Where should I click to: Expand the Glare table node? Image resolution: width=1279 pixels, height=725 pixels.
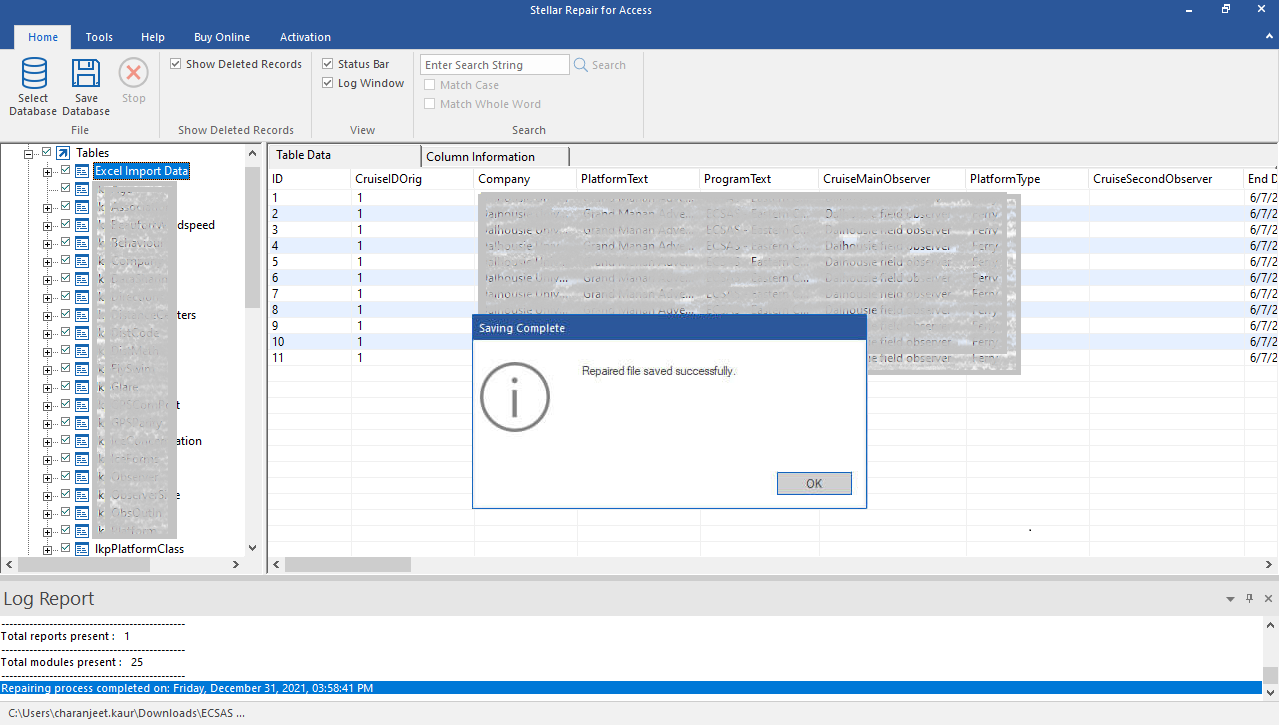click(47, 387)
